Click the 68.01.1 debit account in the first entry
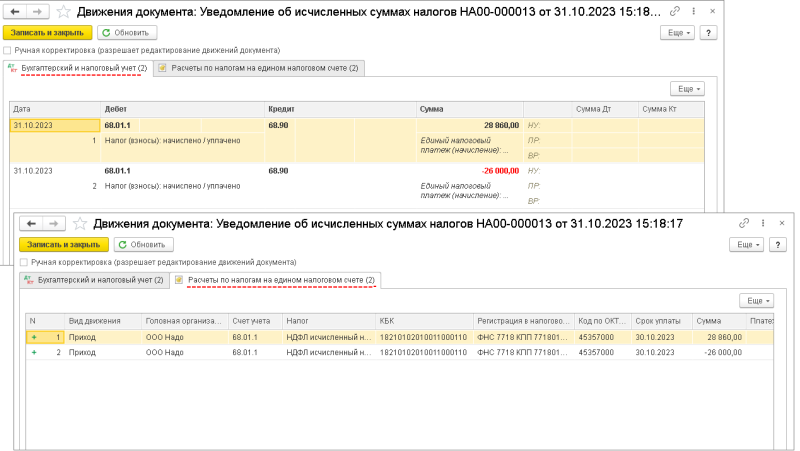Viewport: 800px width, 451px height. pyautogui.click(x=117, y=126)
